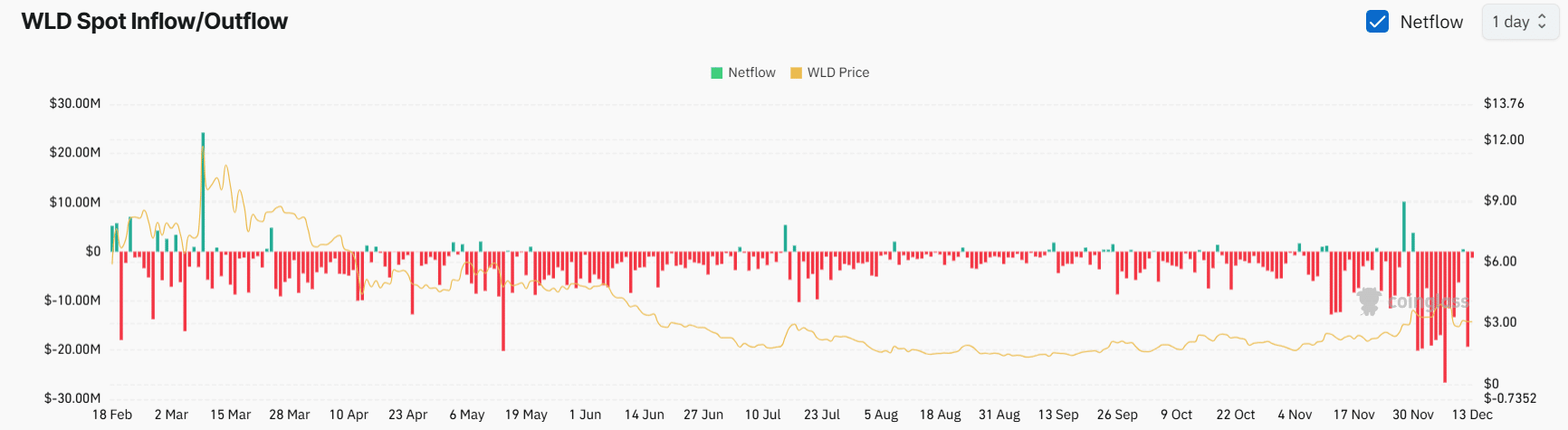Click the tallest green inflow bar above $20.00M

click(203, 192)
